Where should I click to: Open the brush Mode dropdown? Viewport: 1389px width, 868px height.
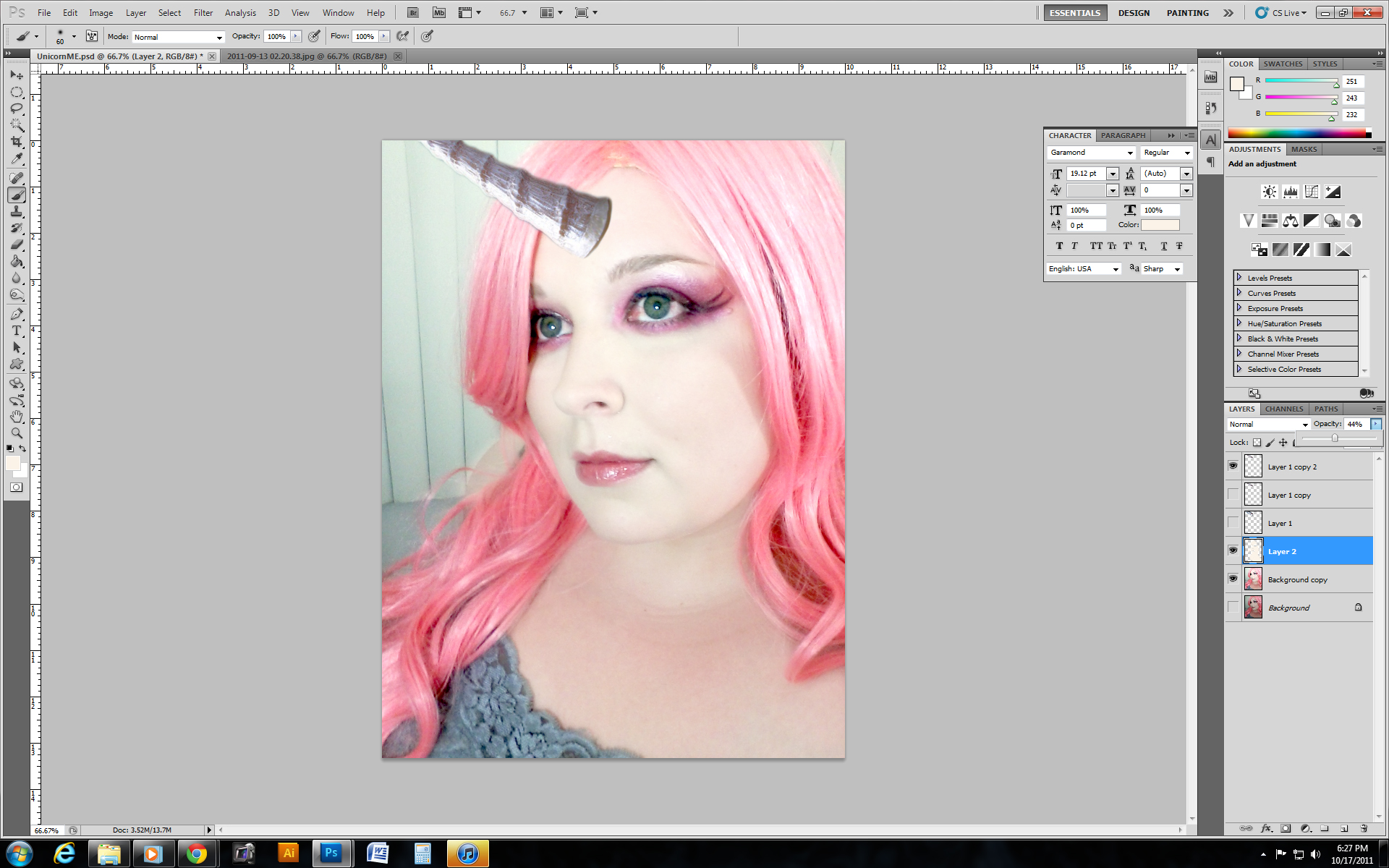click(178, 37)
